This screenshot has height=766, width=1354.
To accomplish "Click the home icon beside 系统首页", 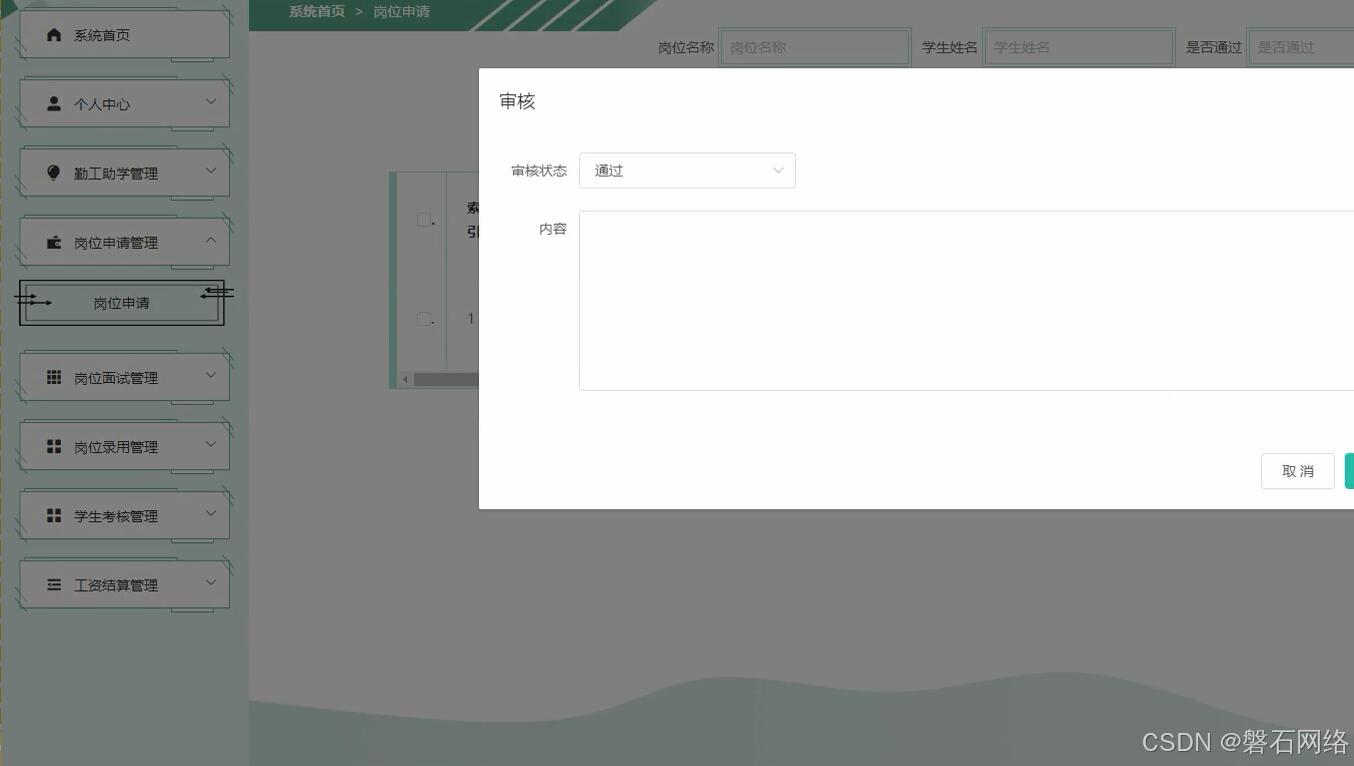I will 54,34.
